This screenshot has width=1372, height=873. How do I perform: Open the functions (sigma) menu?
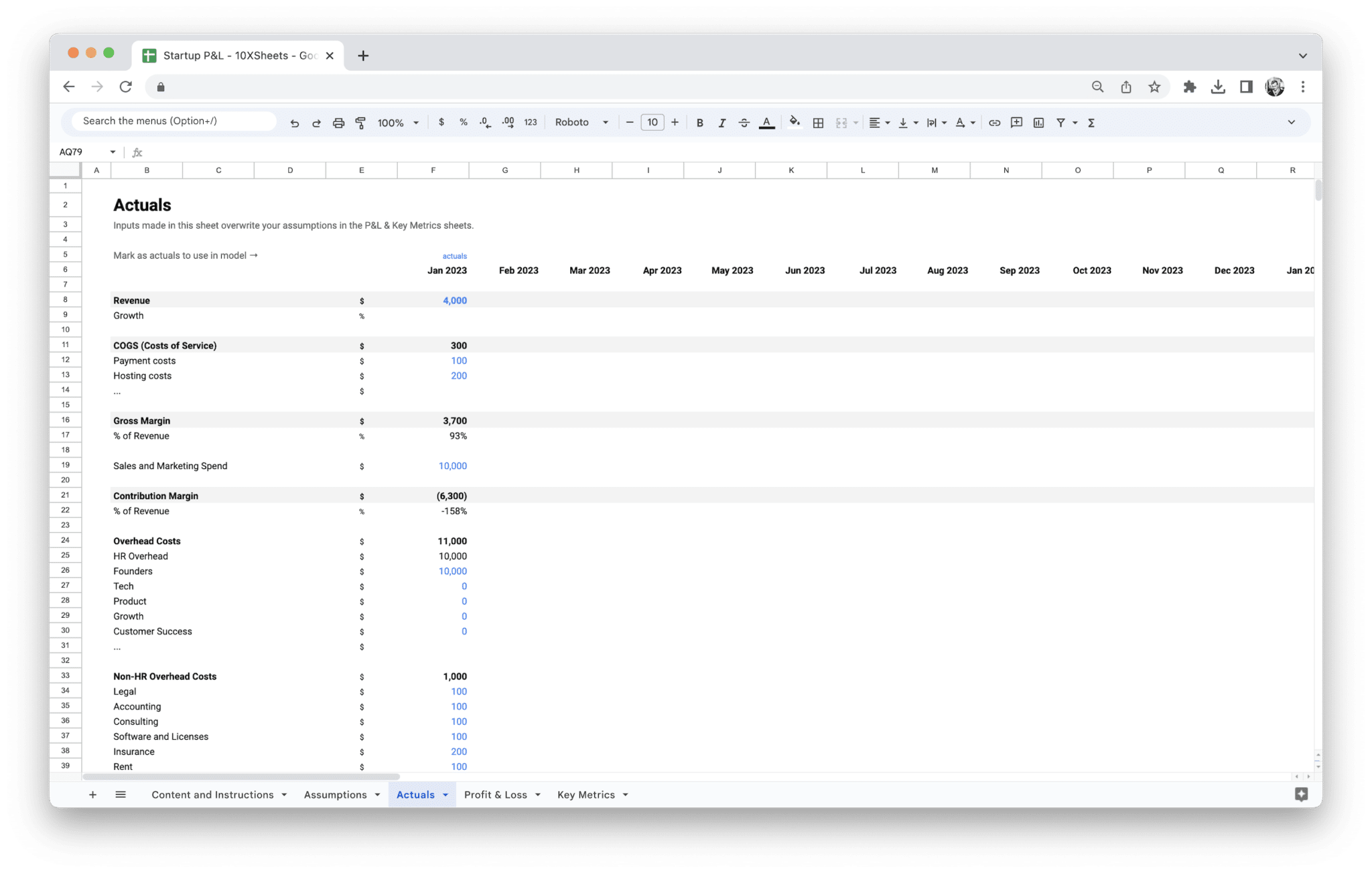[1091, 122]
